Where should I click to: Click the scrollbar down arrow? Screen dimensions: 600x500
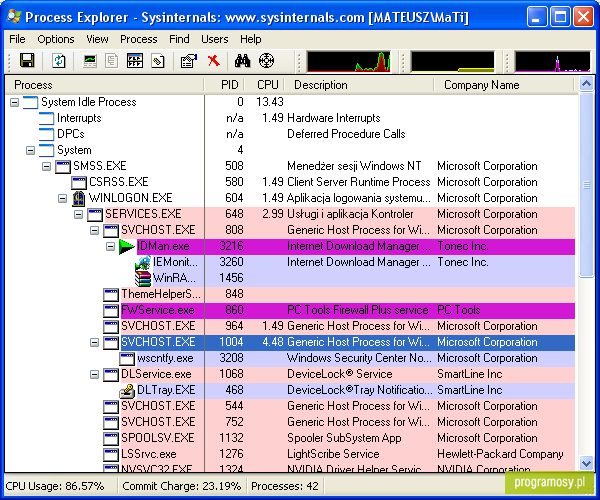586,464
